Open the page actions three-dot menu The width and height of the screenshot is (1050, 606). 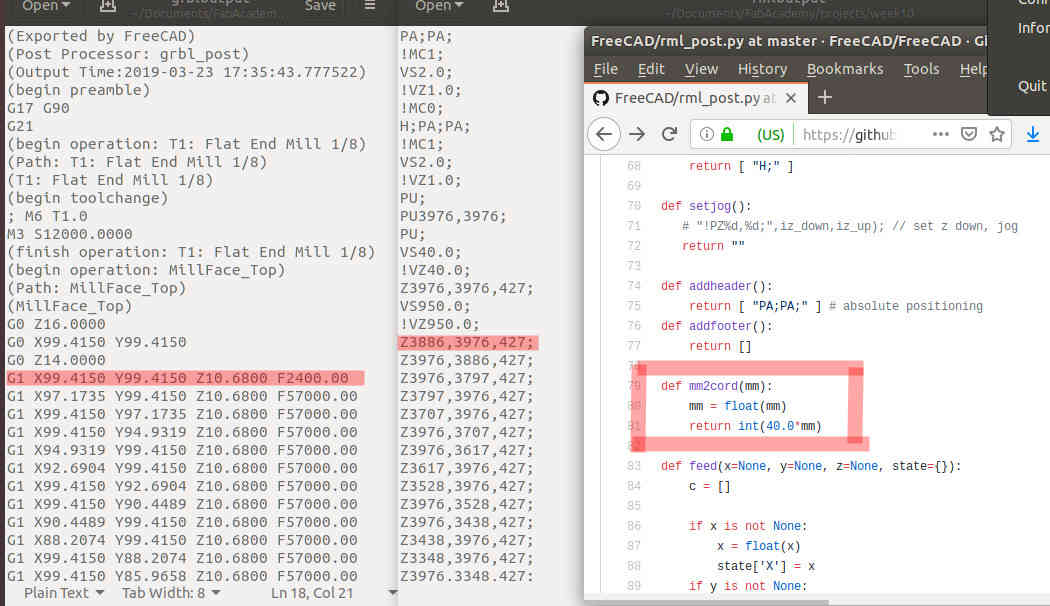940,135
